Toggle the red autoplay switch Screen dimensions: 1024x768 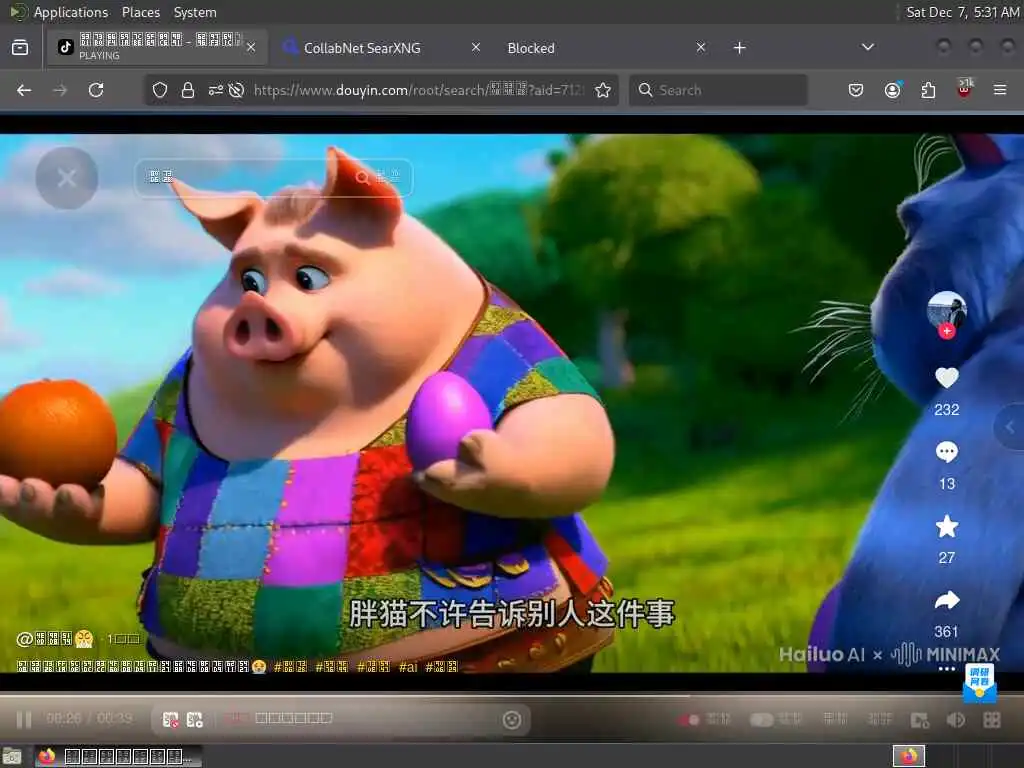point(689,719)
